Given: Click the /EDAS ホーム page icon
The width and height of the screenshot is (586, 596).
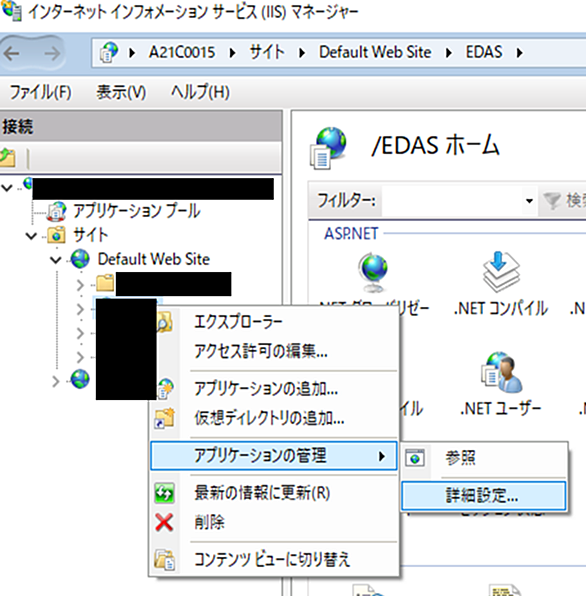Looking at the screenshot, I should pos(328,148).
